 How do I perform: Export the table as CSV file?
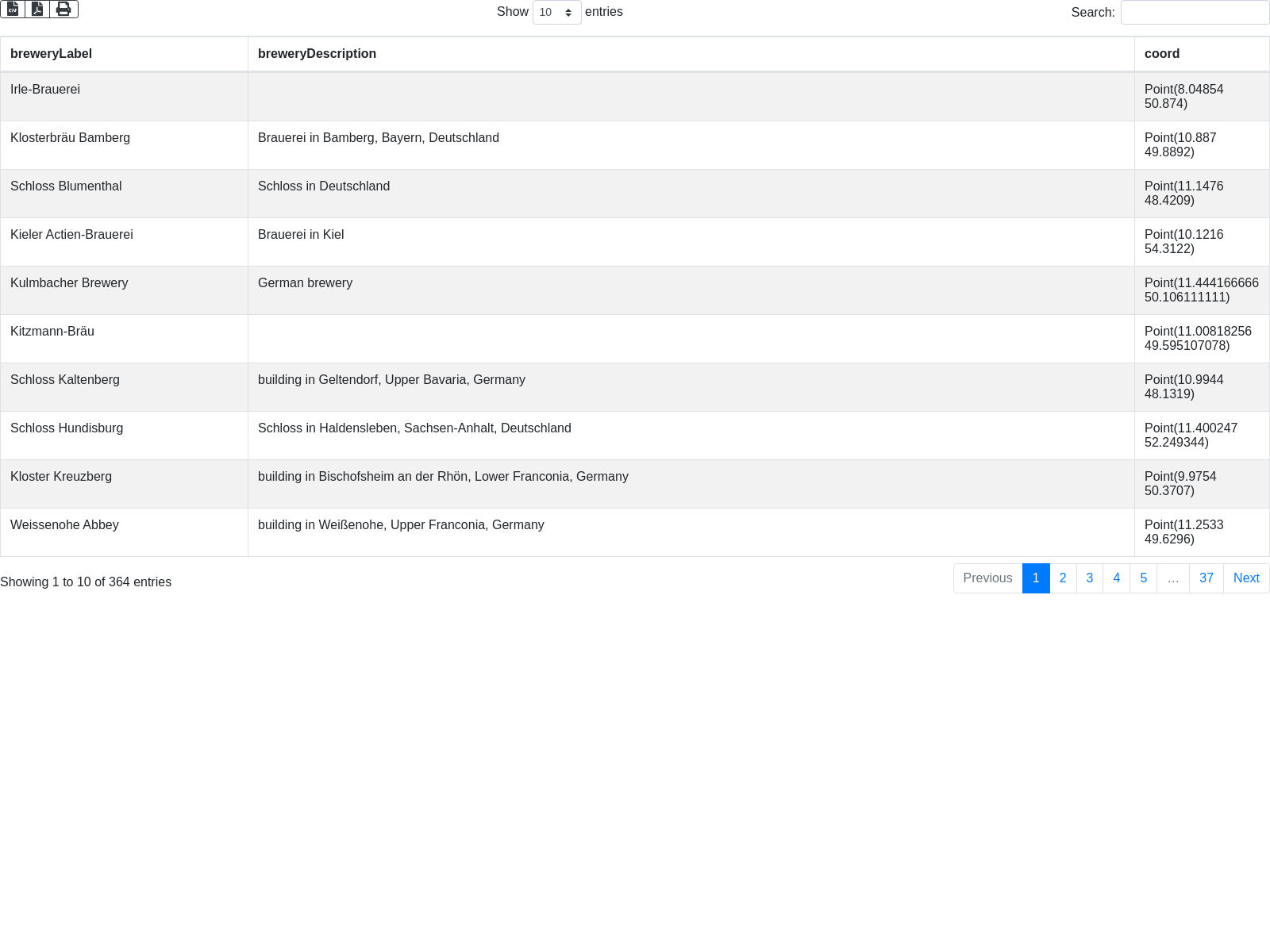click(13, 9)
